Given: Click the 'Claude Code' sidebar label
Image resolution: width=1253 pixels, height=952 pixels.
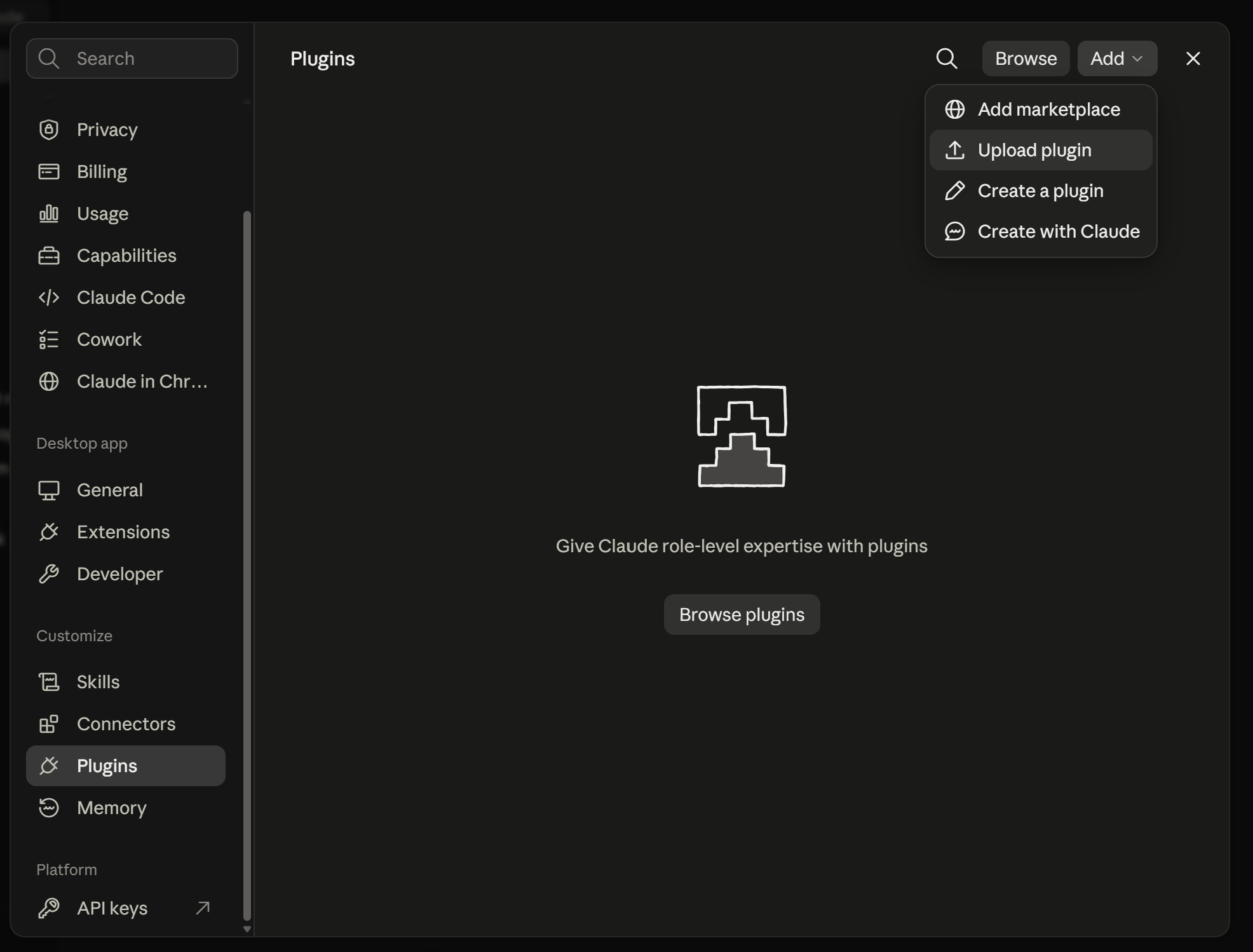Looking at the screenshot, I should (x=131, y=297).
